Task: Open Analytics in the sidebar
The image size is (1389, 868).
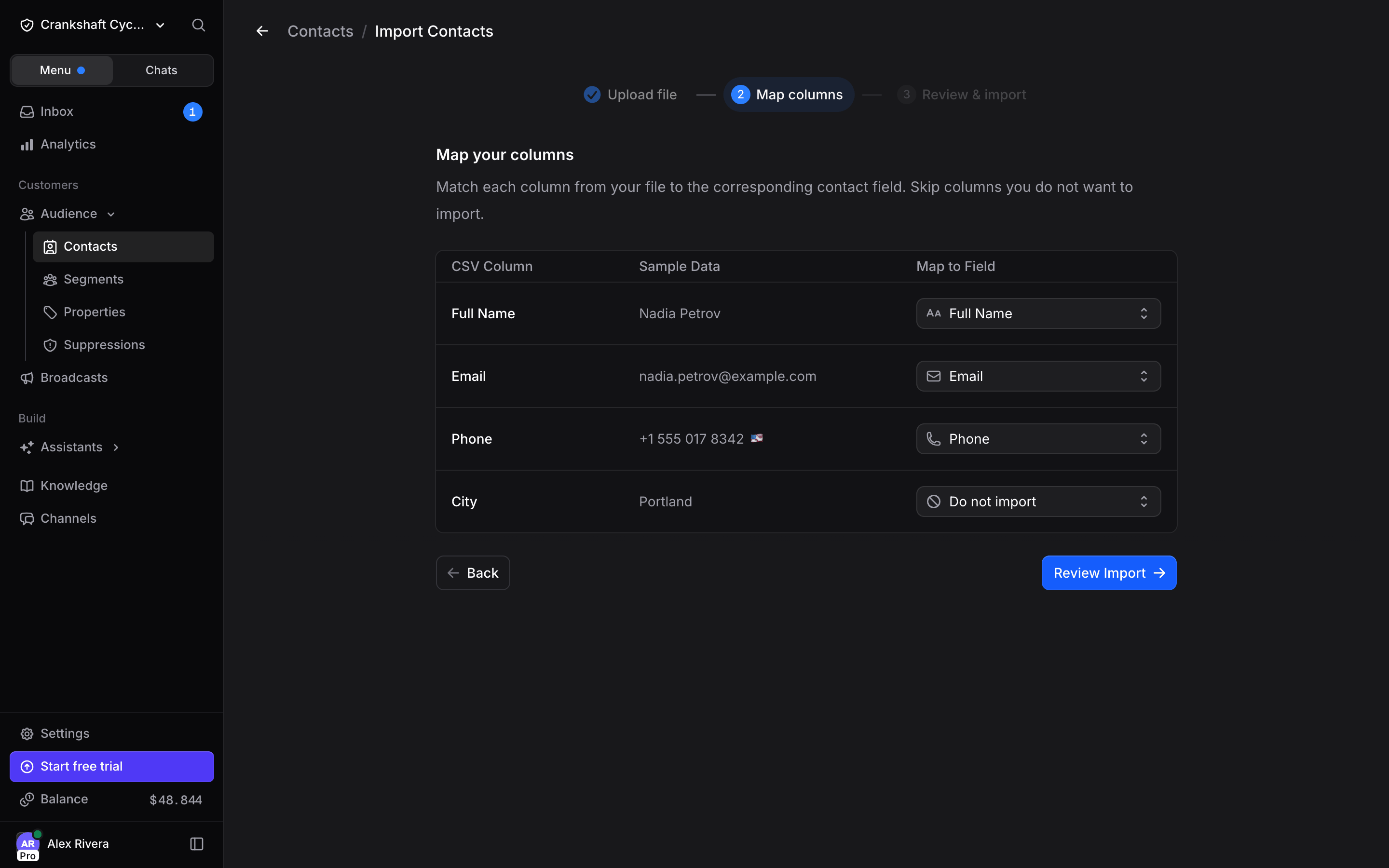Action: click(x=112, y=144)
